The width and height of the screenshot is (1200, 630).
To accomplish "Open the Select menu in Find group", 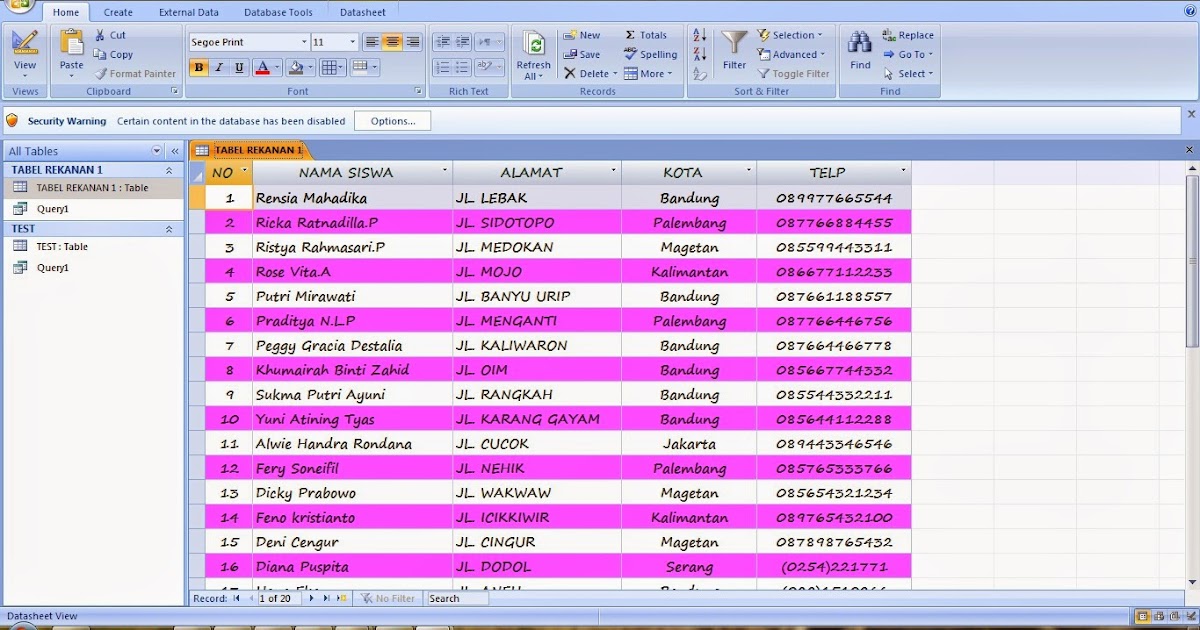I will click(x=908, y=74).
